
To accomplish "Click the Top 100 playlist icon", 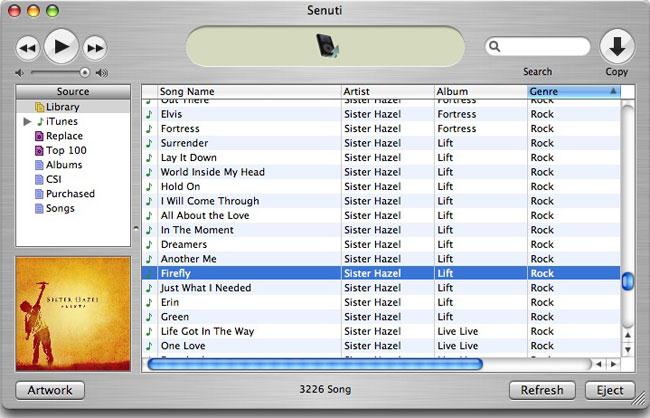I will (39, 151).
